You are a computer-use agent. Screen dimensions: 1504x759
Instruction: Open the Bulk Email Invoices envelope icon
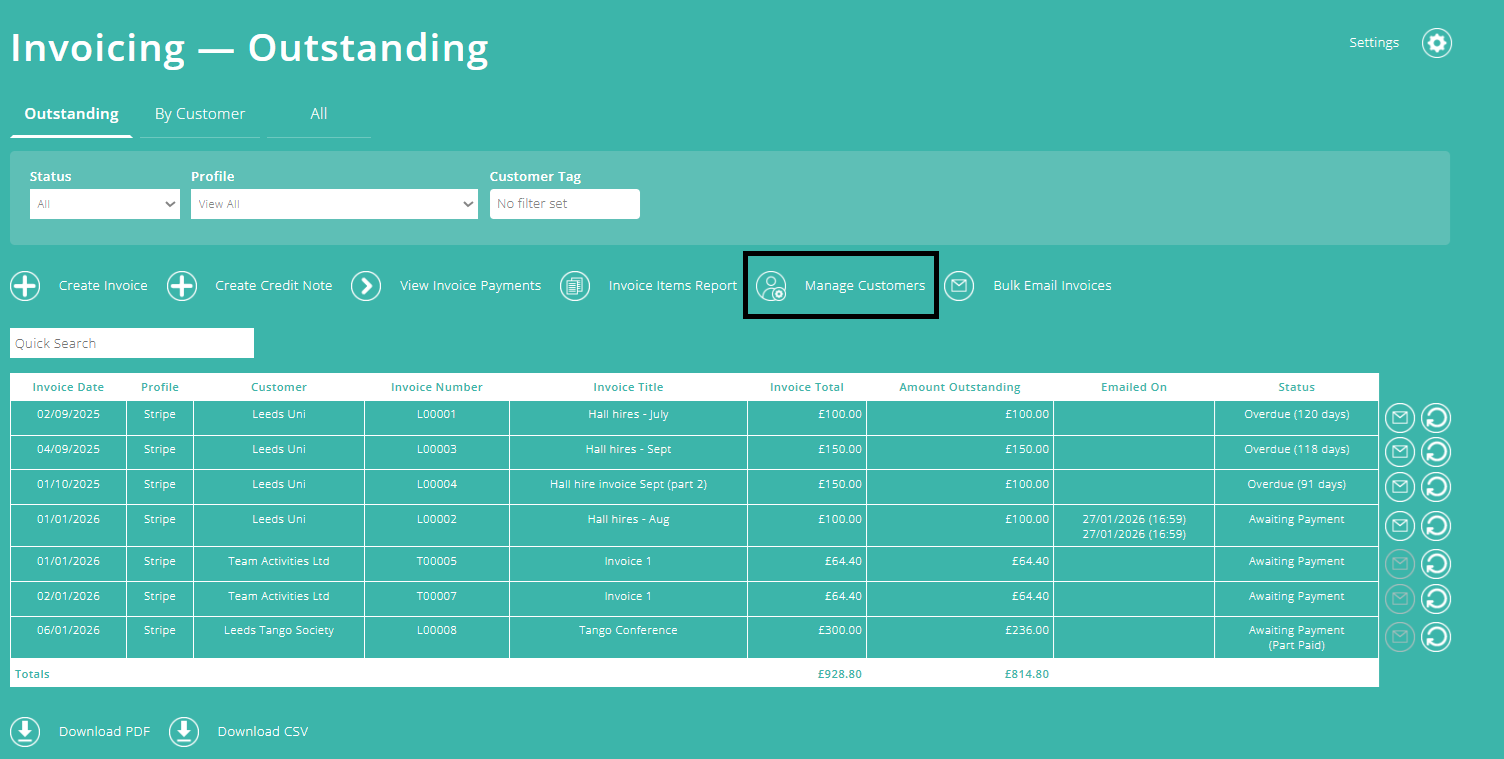pyautogui.click(x=959, y=286)
